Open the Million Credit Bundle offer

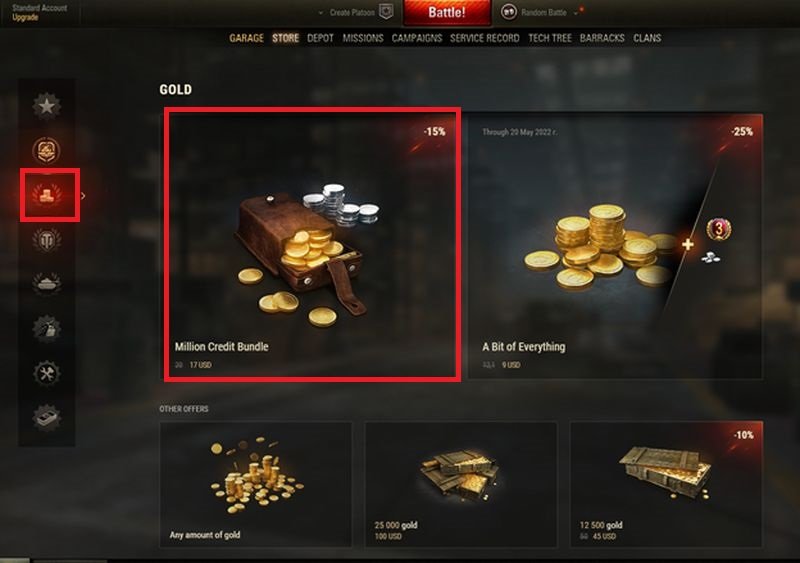point(312,245)
